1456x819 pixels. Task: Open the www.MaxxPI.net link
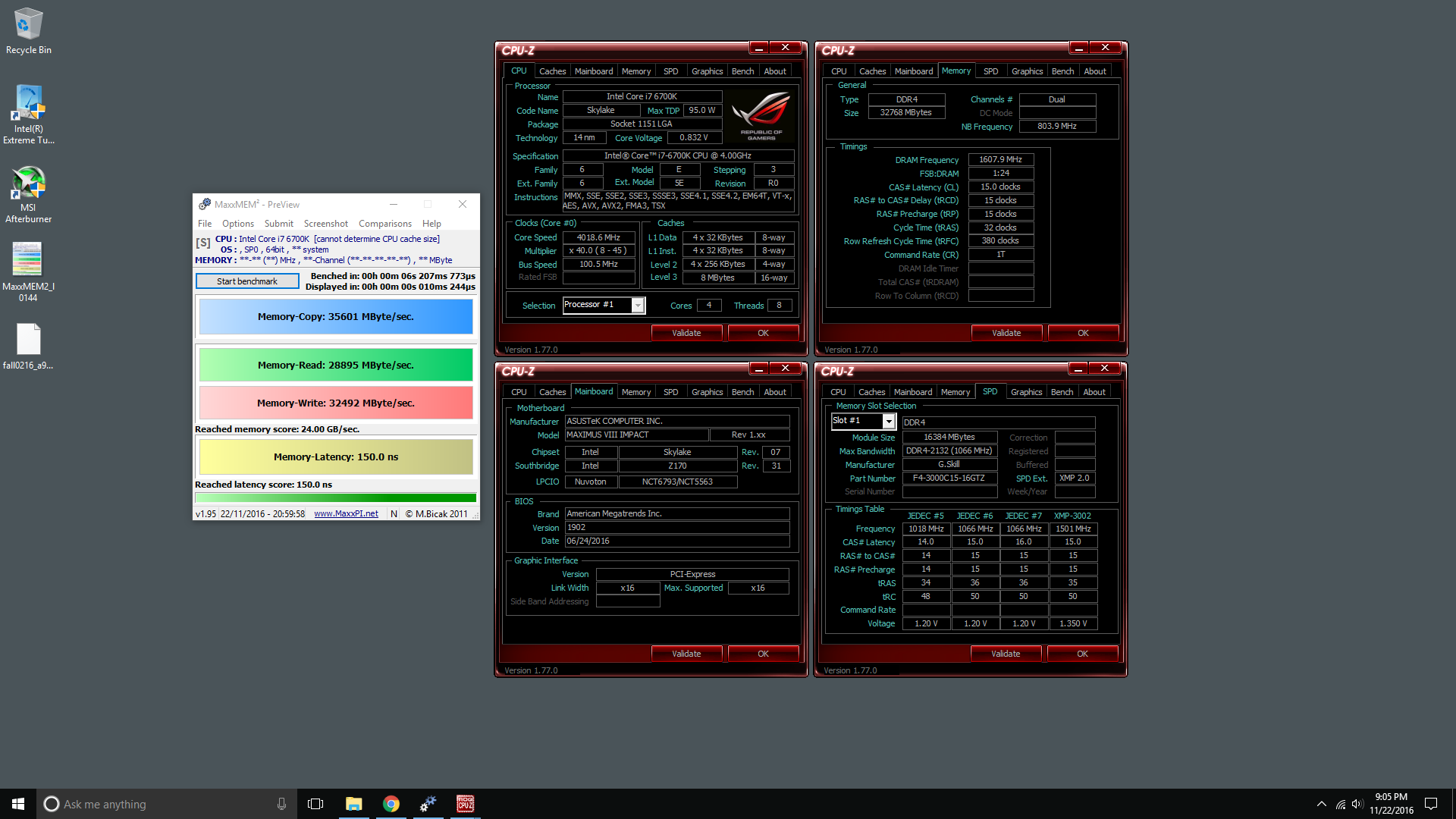tap(346, 513)
